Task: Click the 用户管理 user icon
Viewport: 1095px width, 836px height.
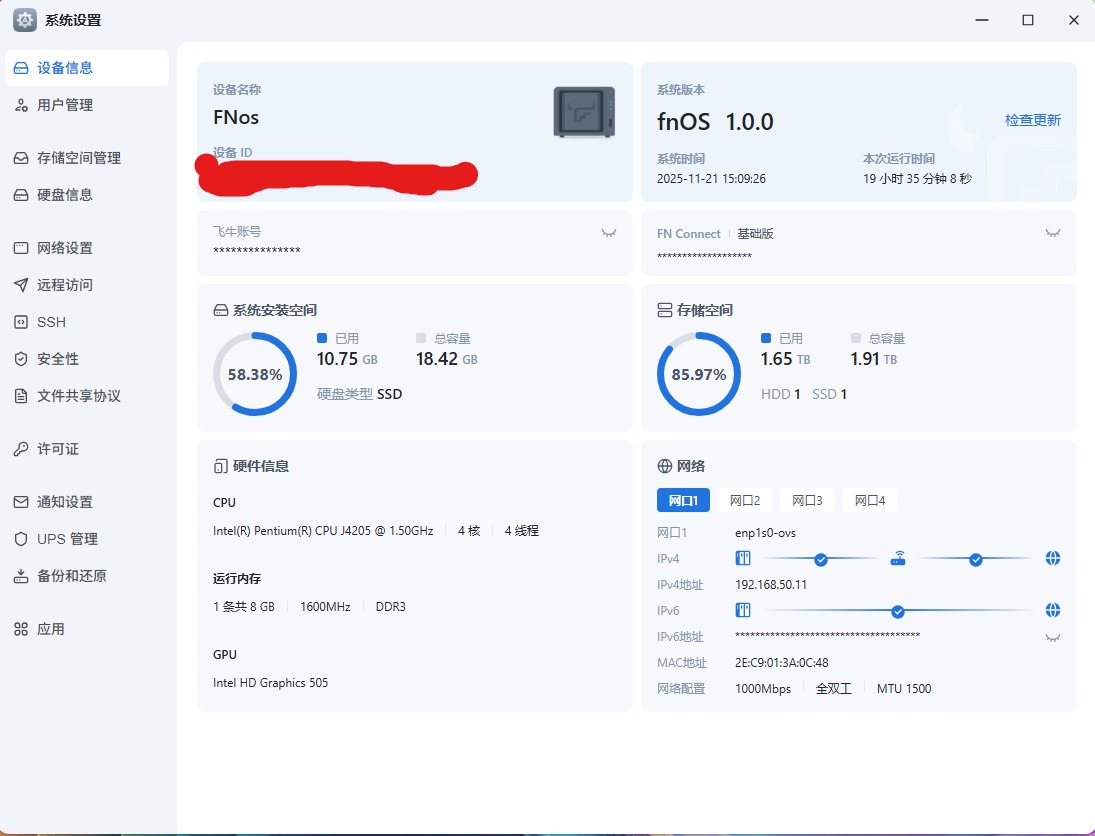Action: pyautogui.click(x=21, y=105)
